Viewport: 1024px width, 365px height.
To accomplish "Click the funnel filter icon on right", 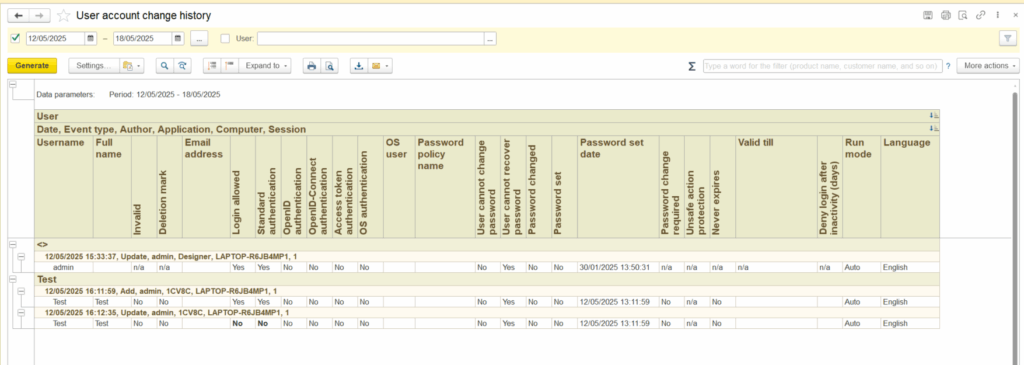I will pos(1008,39).
